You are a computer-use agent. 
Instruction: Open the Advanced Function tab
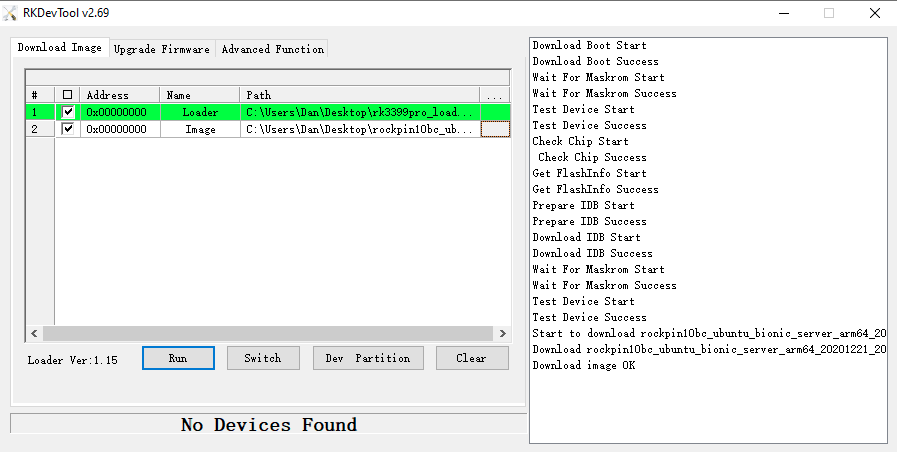click(272, 49)
